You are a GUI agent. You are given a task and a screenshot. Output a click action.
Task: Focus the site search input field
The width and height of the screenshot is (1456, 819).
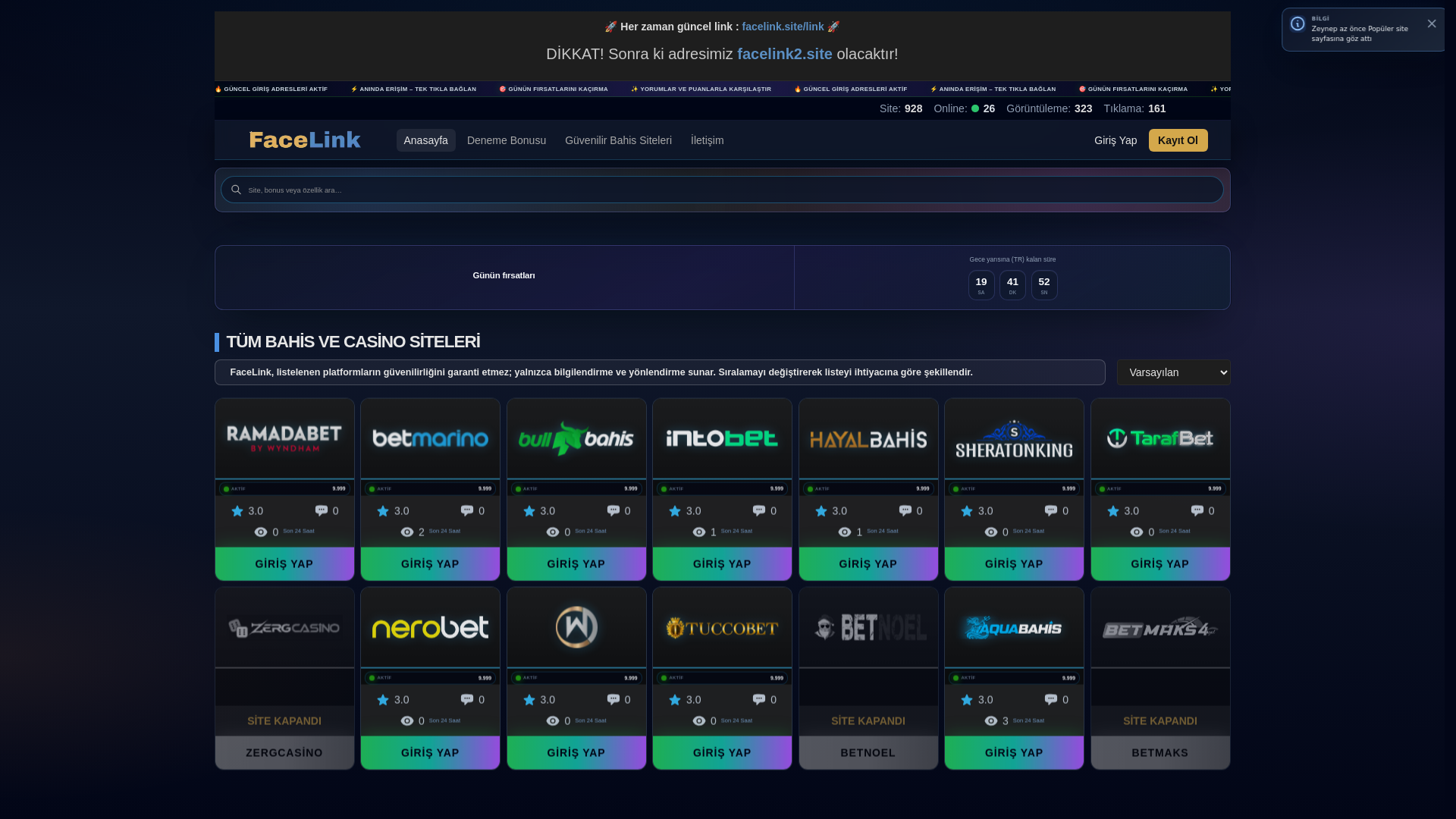722,190
